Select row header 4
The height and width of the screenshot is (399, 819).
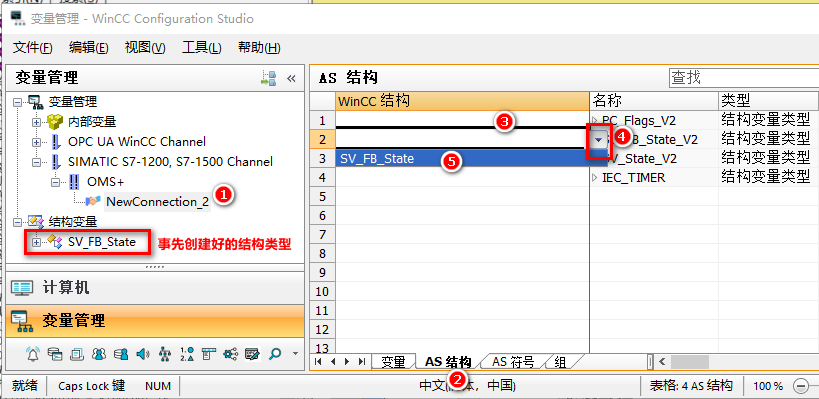[322, 178]
